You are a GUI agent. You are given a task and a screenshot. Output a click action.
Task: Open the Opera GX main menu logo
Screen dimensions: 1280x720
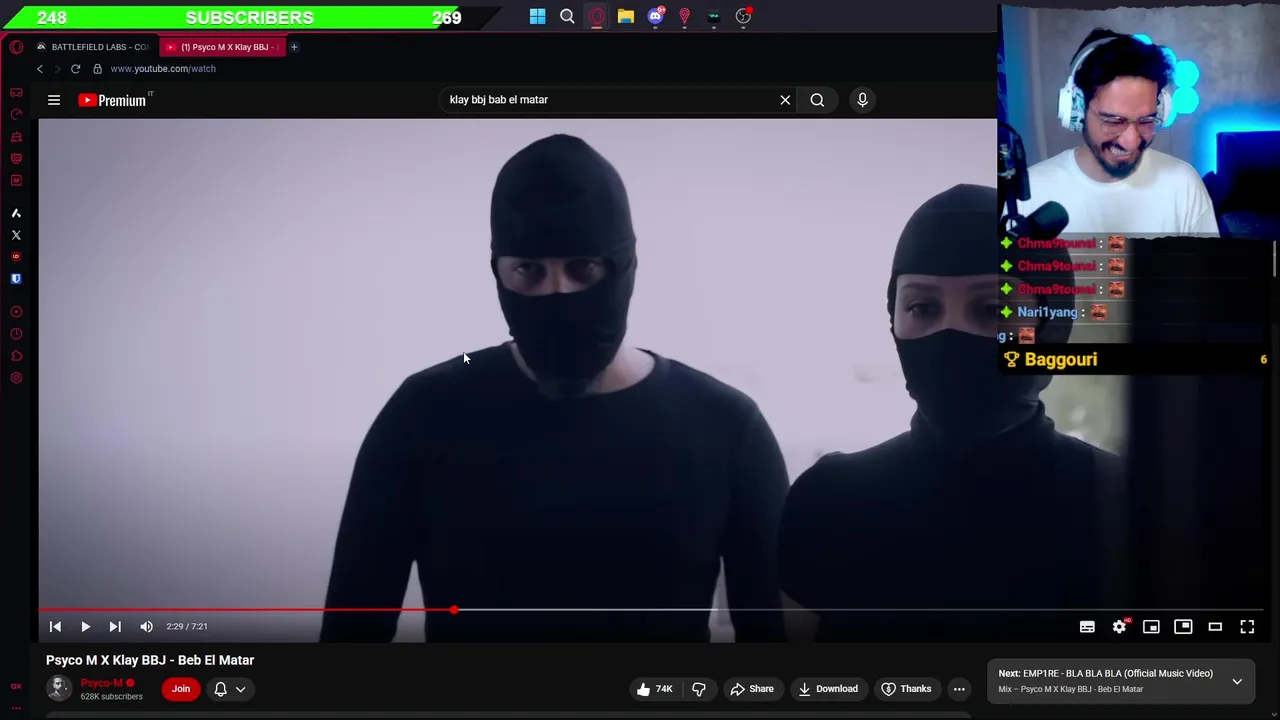coord(16,47)
